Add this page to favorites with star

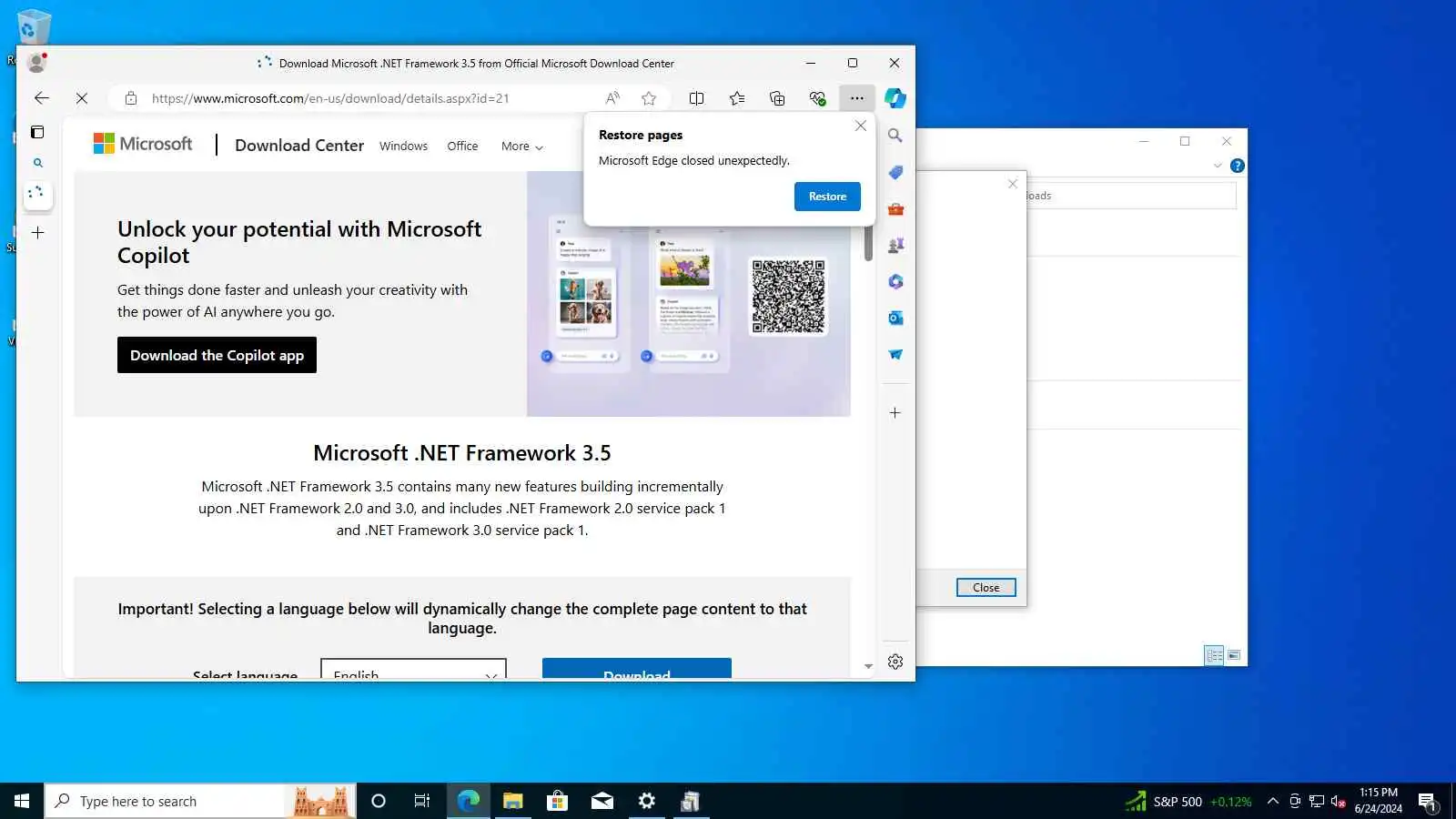click(x=649, y=98)
